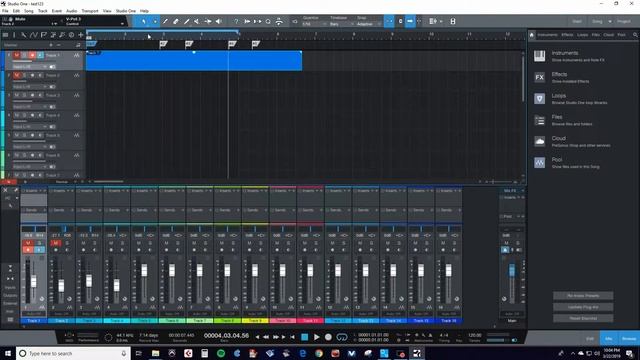Close the mixer console with X icon
The width and height of the screenshot is (640, 360).
tap(5, 190)
